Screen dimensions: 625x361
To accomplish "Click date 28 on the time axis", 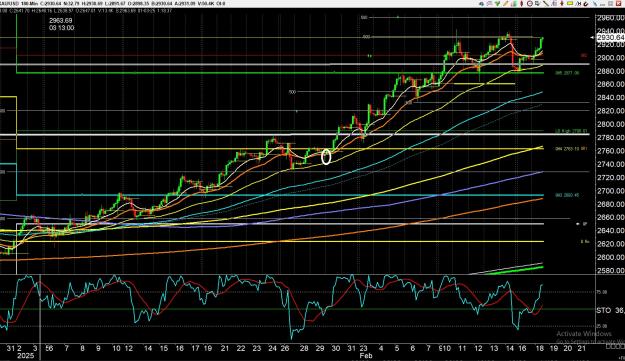I will pos(304,348).
